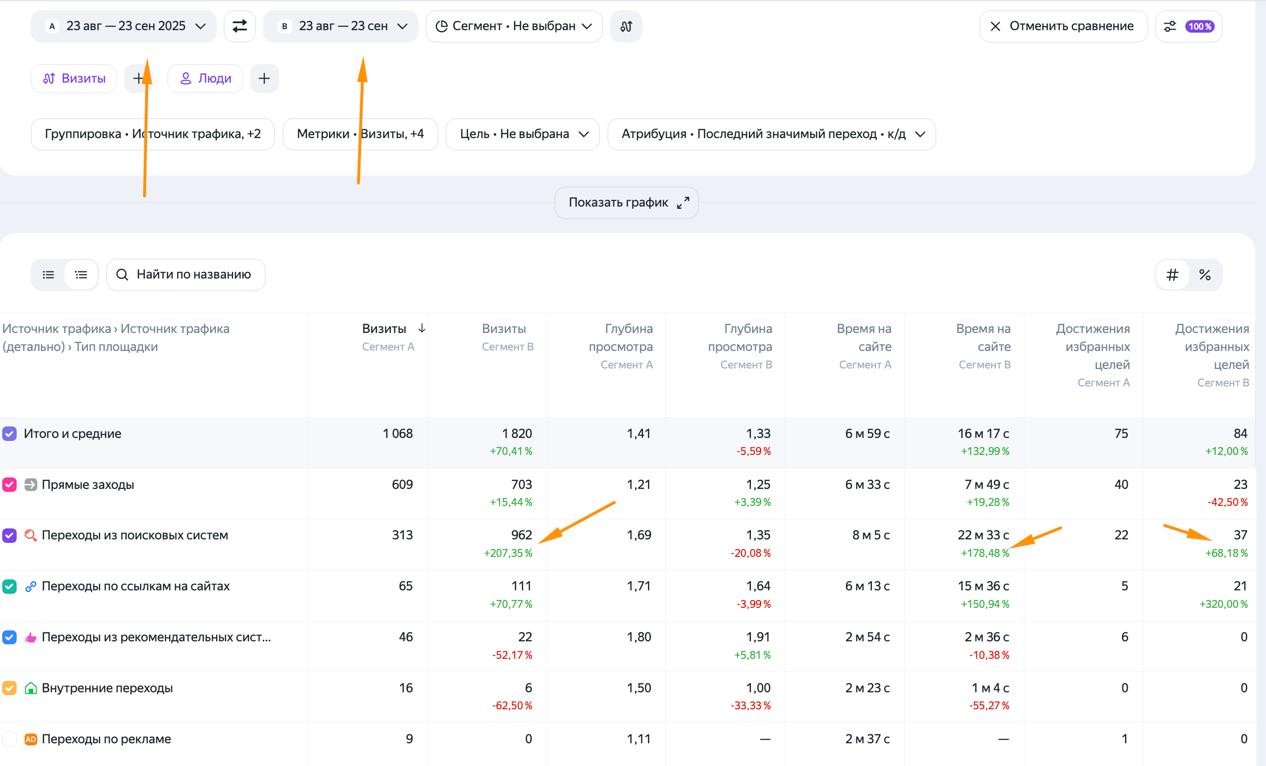Click the compare segments icon beside the Сегмент dropdown
The width and height of the screenshot is (1266, 766).
tap(626, 26)
